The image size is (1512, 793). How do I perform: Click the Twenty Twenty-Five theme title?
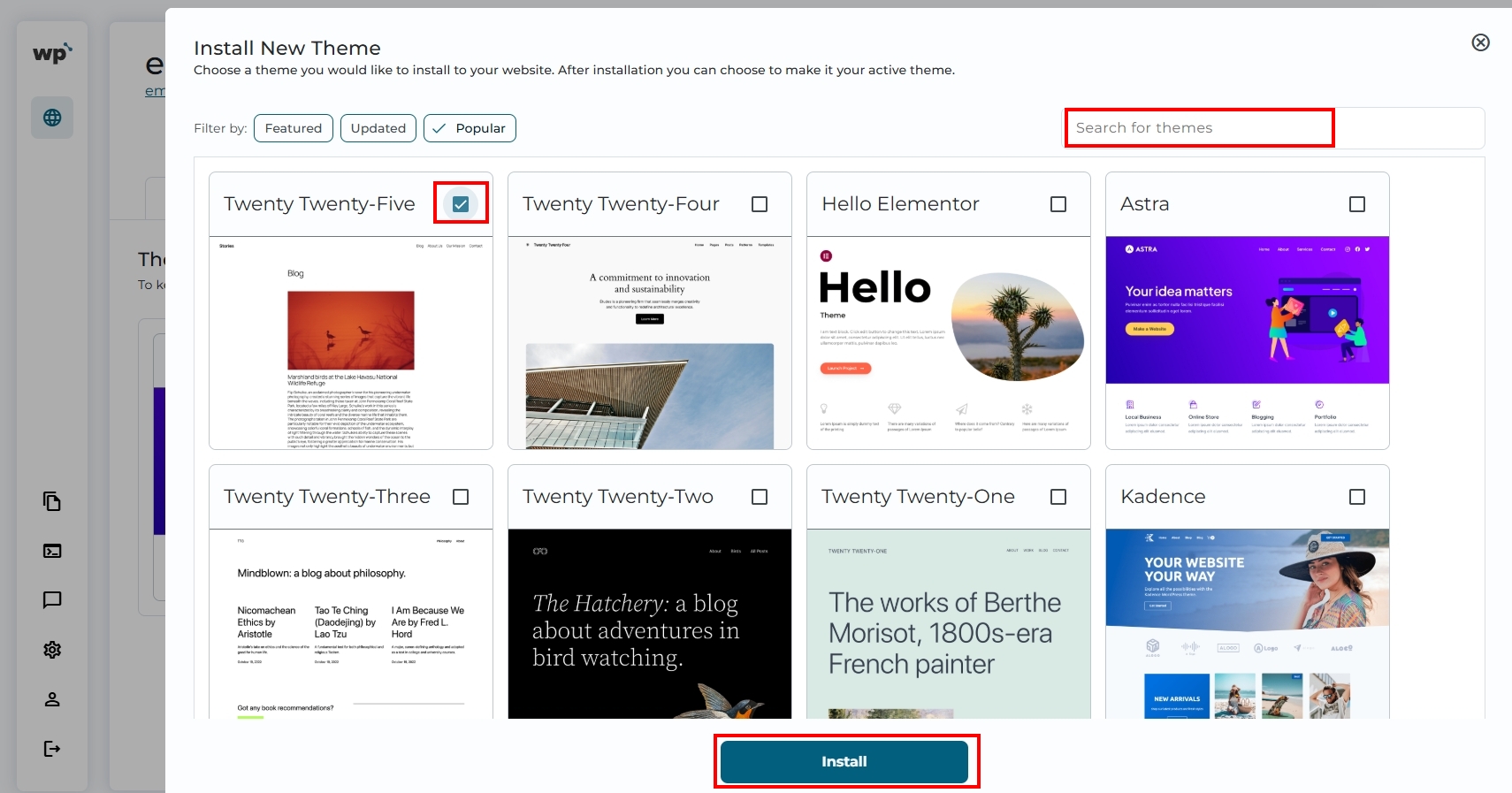319,204
